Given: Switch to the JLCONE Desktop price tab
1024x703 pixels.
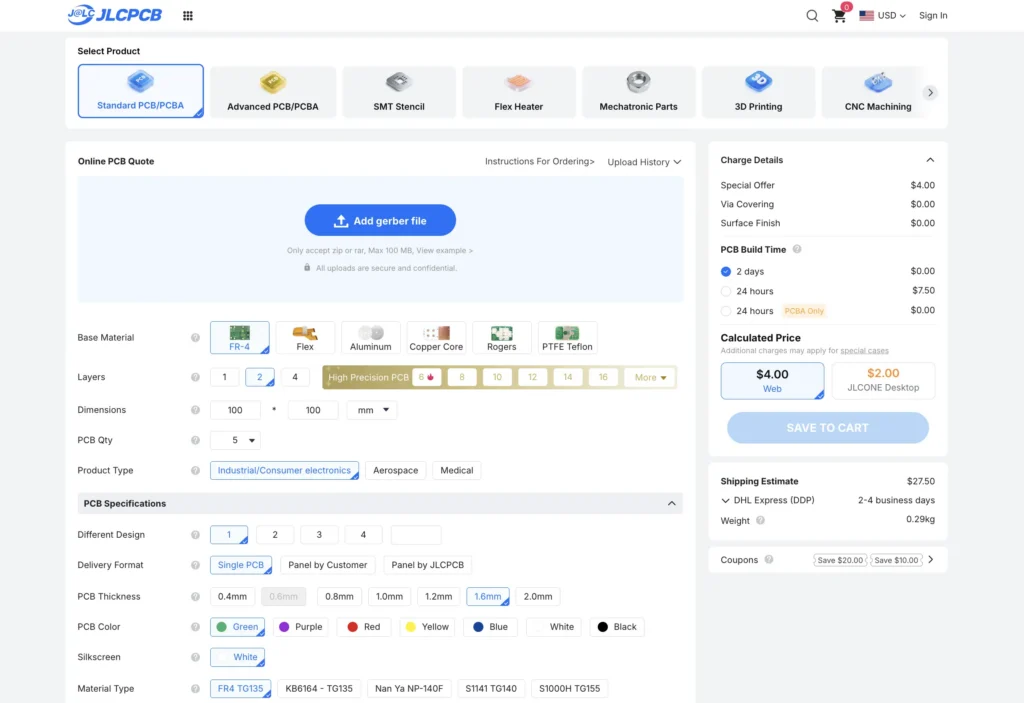Looking at the screenshot, I should [883, 380].
